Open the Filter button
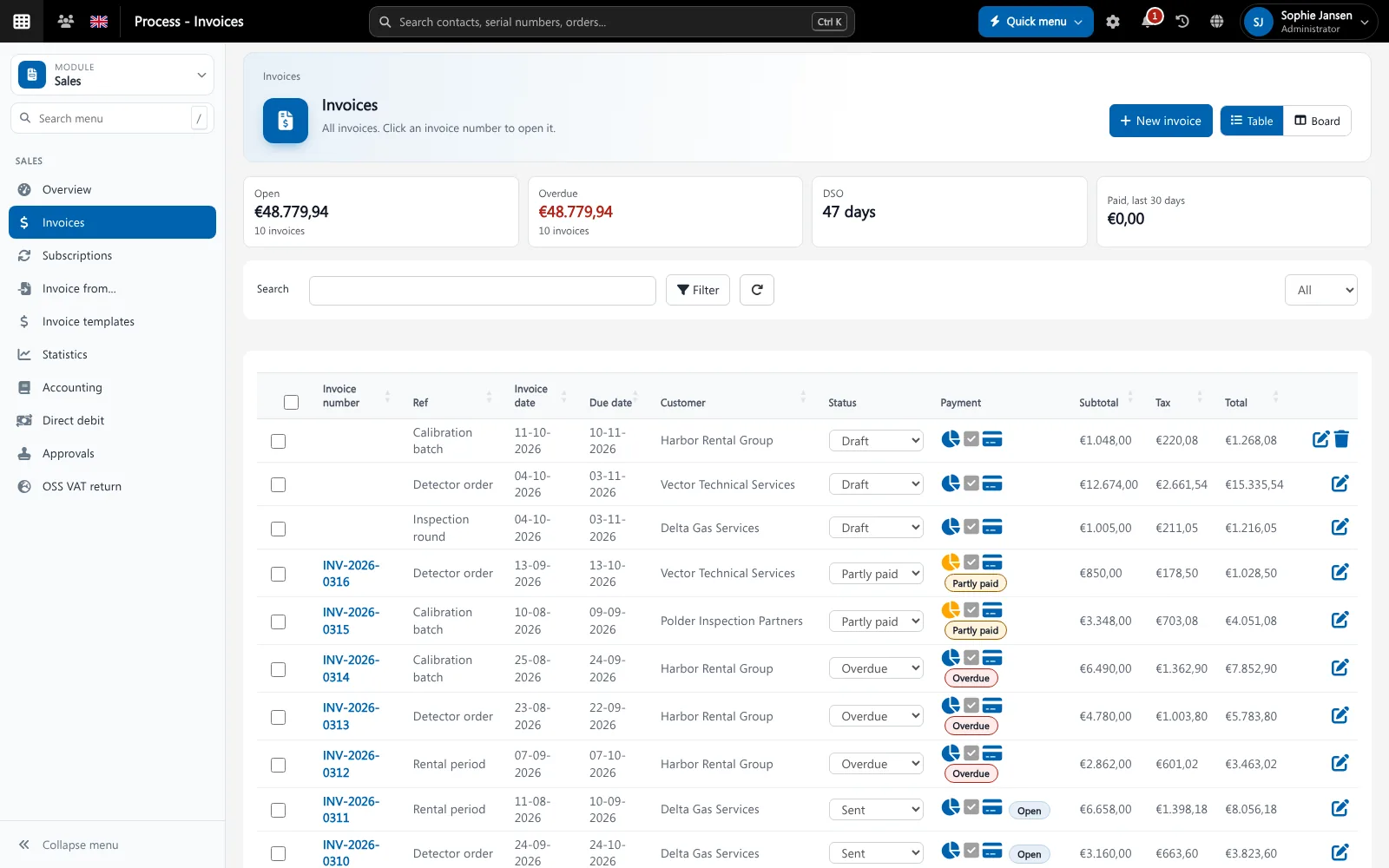The width and height of the screenshot is (1389, 868). pyautogui.click(x=698, y=290)
